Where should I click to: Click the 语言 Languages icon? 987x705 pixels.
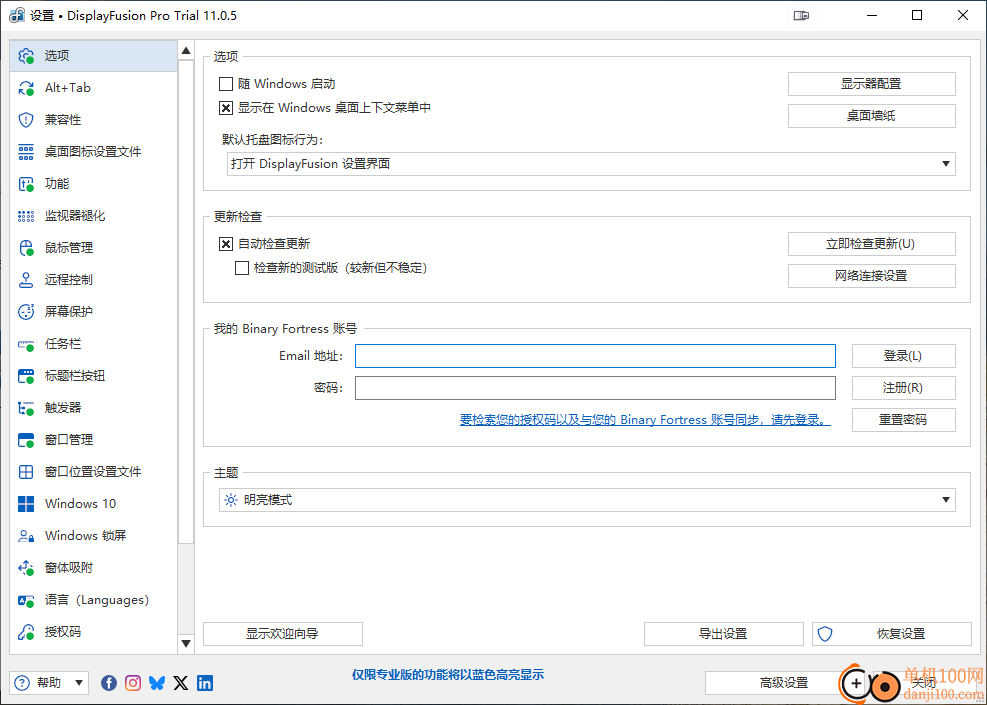[x=26, y=600]
